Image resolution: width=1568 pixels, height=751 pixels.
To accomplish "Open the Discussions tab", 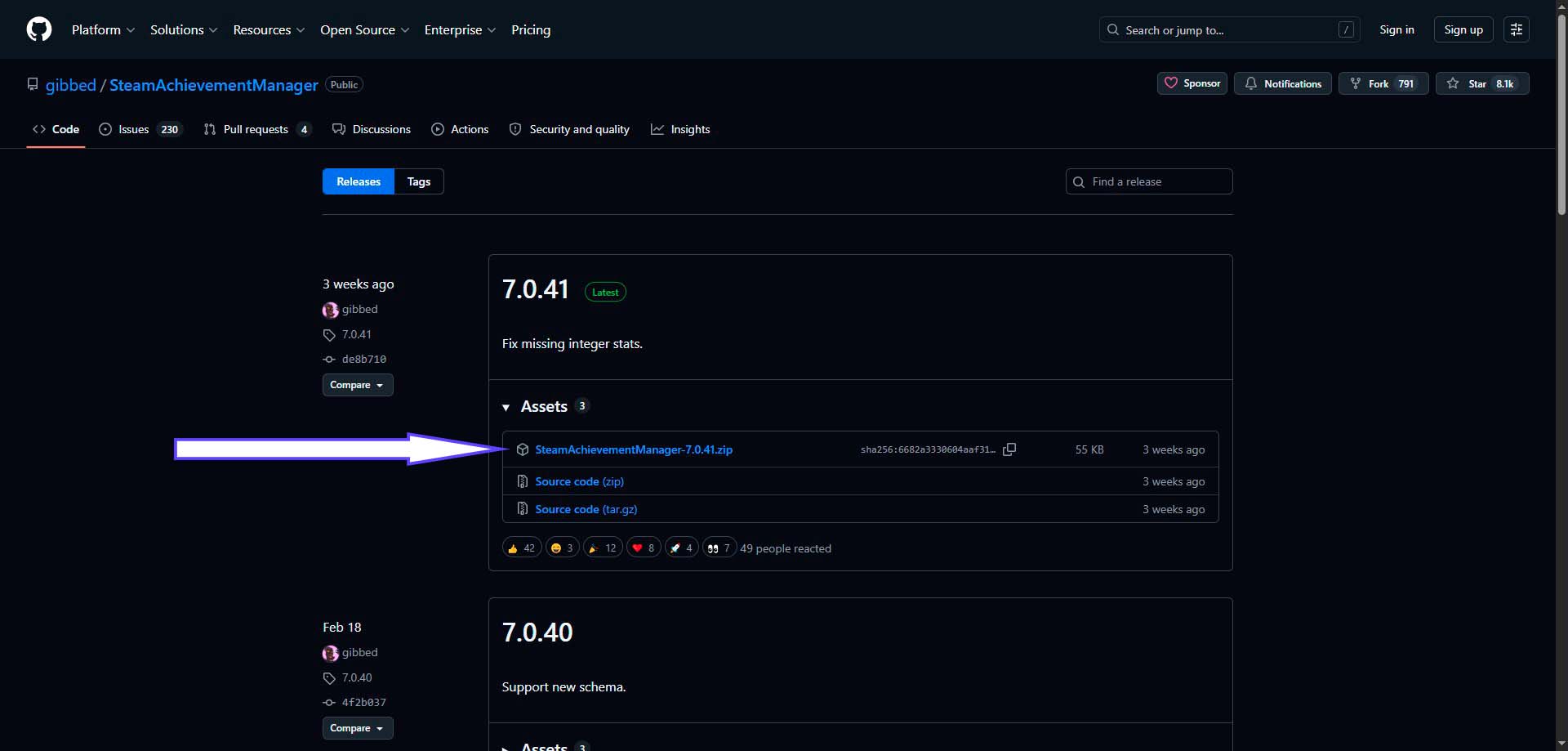I will (x=372, y=129).
